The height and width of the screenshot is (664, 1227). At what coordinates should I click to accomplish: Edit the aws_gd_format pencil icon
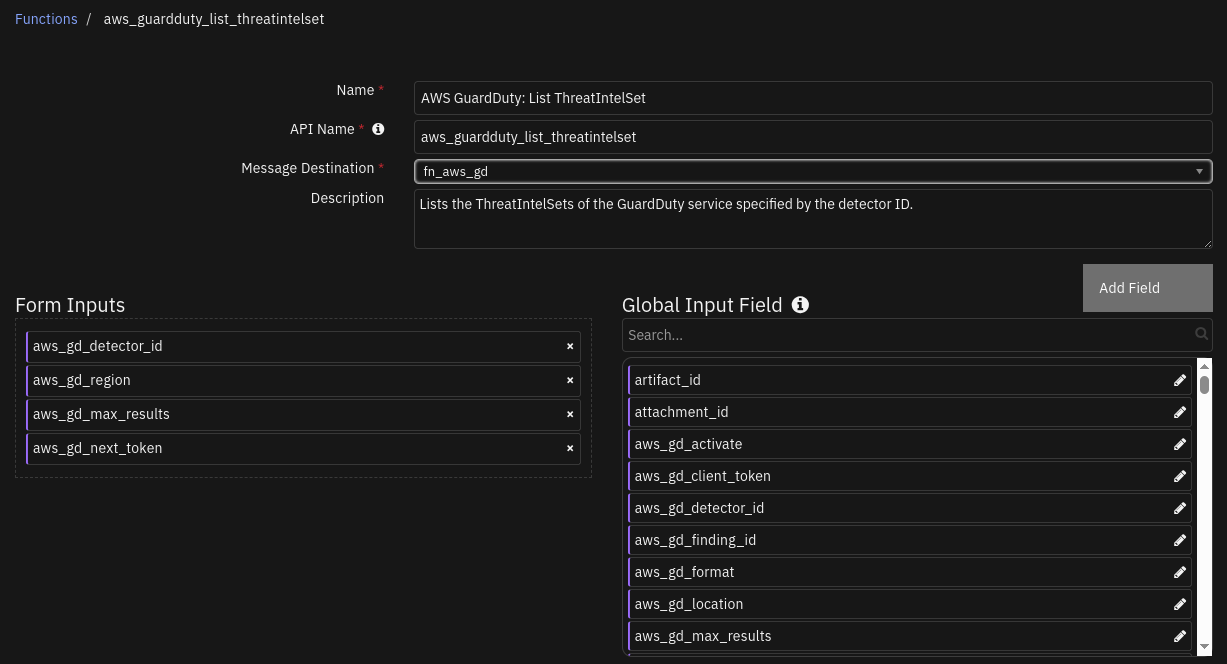(x=1180, y=572)
